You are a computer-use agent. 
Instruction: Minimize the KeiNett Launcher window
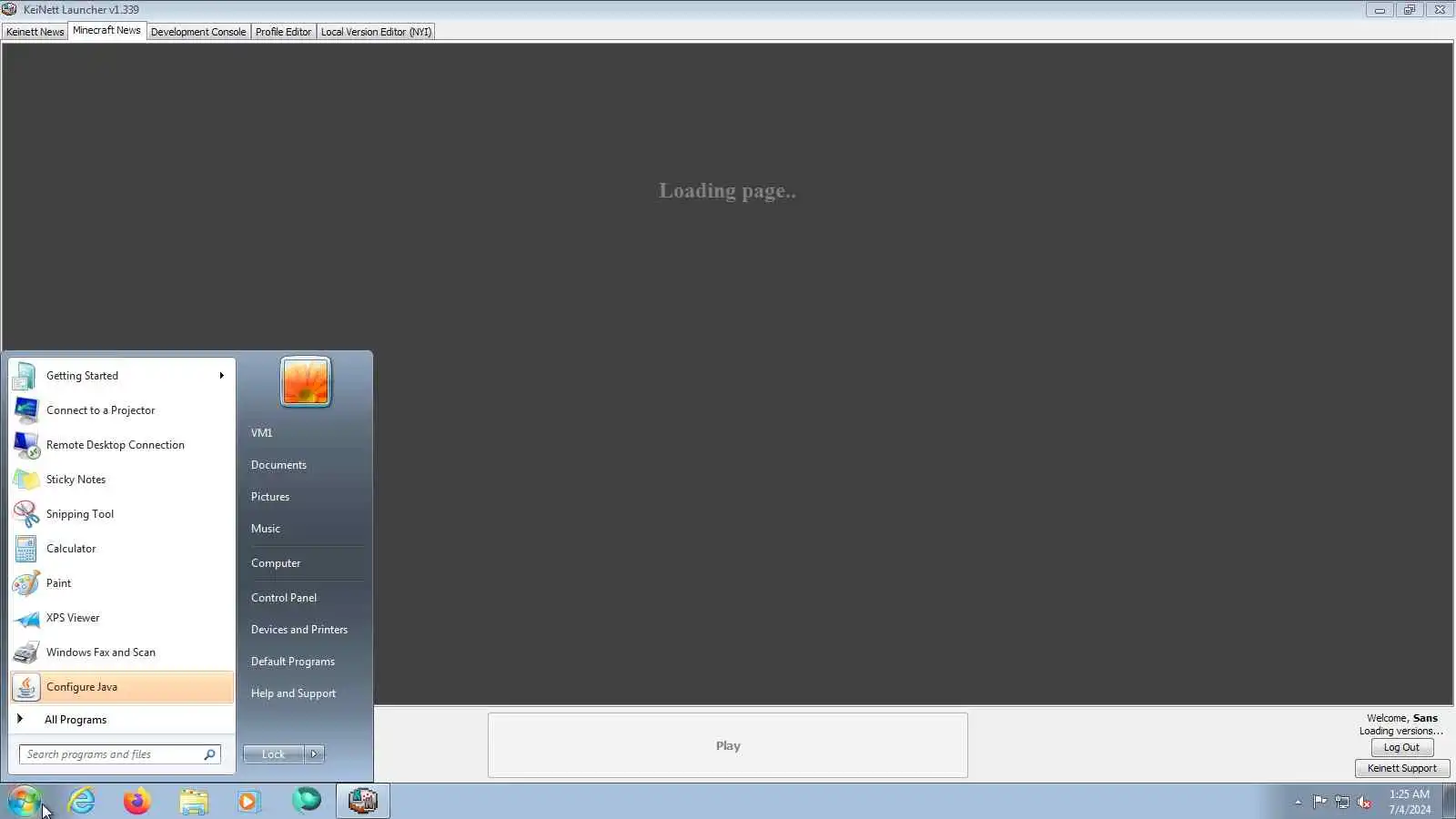pyautogui.click(x=1380, y=10)
